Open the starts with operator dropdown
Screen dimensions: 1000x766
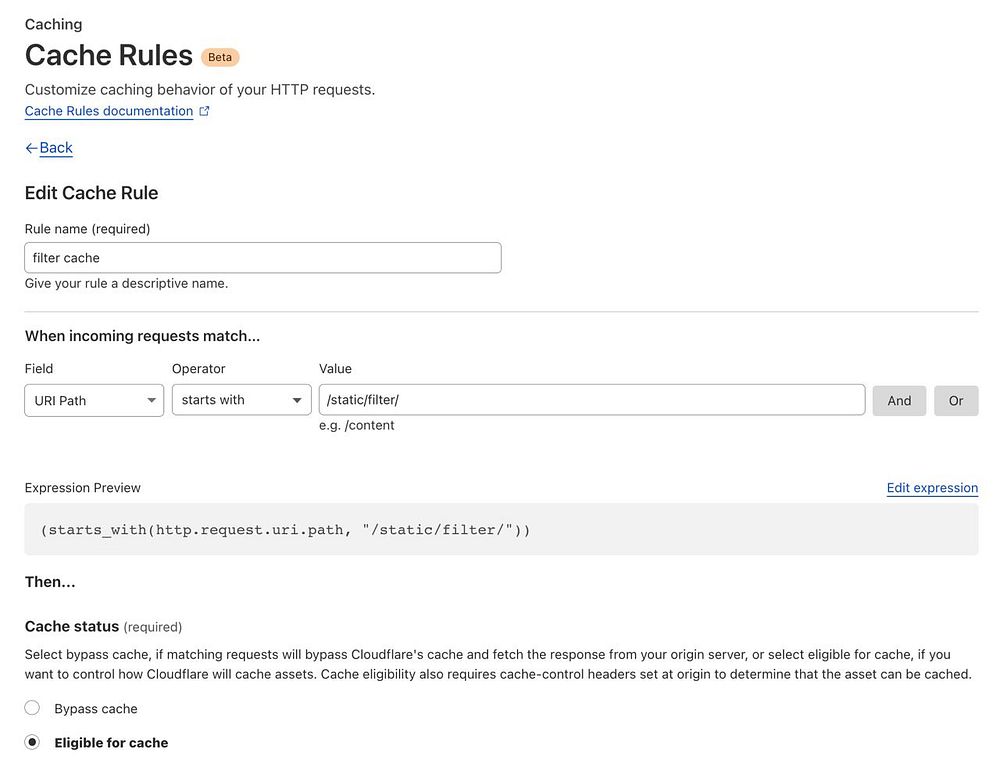[x=240, y=401]
